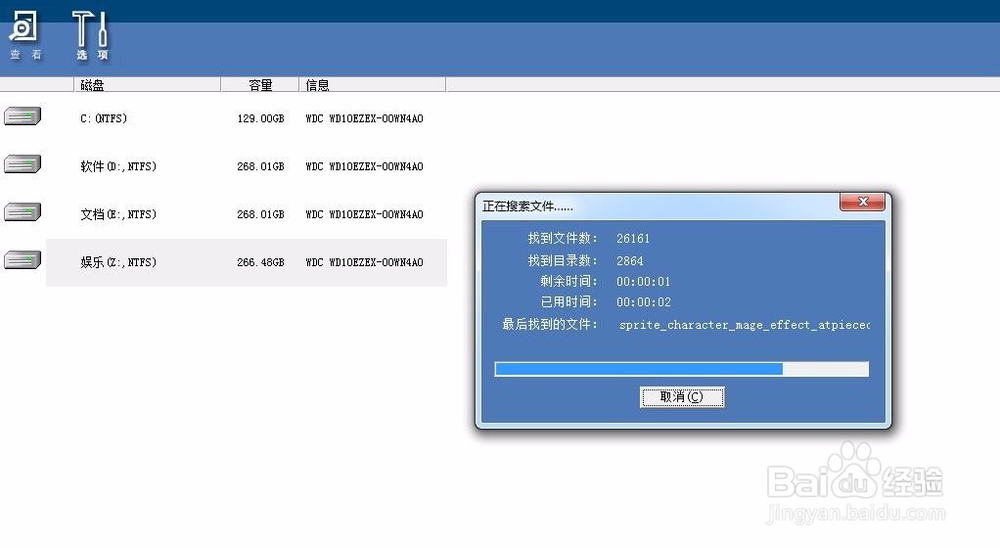Click 268.01GB capacity in the 文档 row
The width and height of the screenshot is (1000, 548).
tap(260, 214)
